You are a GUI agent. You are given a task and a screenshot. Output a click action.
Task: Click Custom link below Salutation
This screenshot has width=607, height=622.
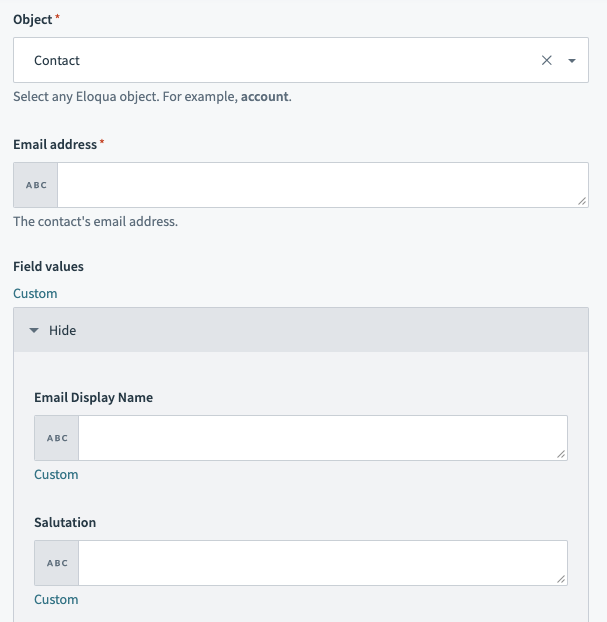[56, 599]
